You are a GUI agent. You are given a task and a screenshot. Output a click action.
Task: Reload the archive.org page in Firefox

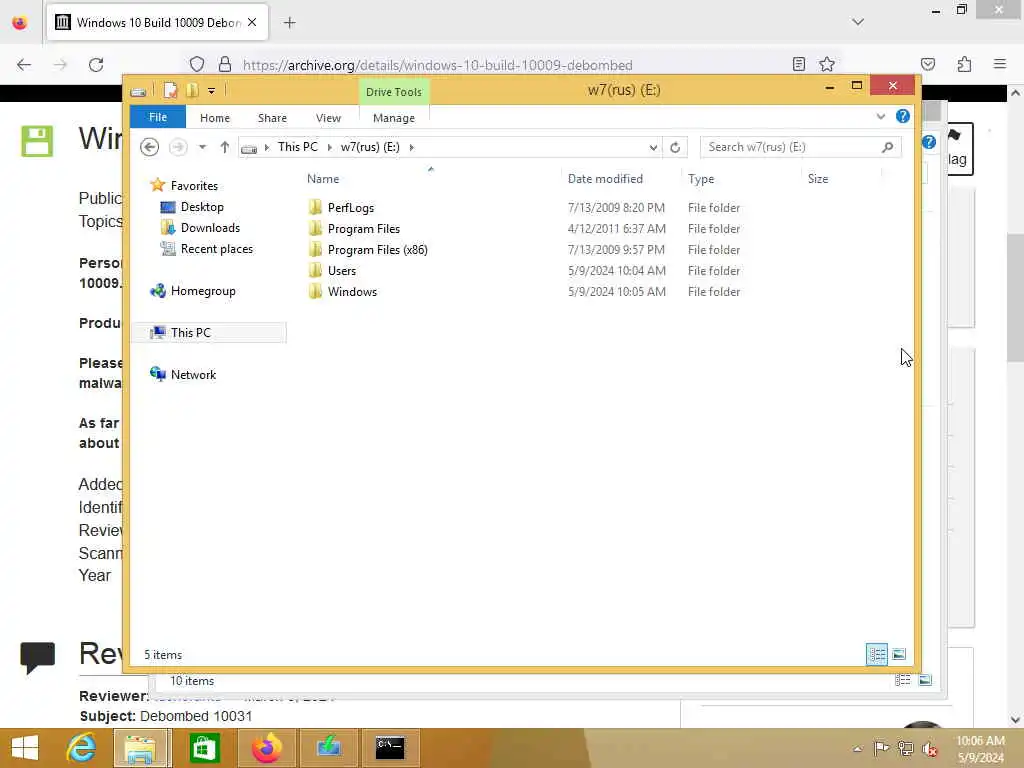96,65
